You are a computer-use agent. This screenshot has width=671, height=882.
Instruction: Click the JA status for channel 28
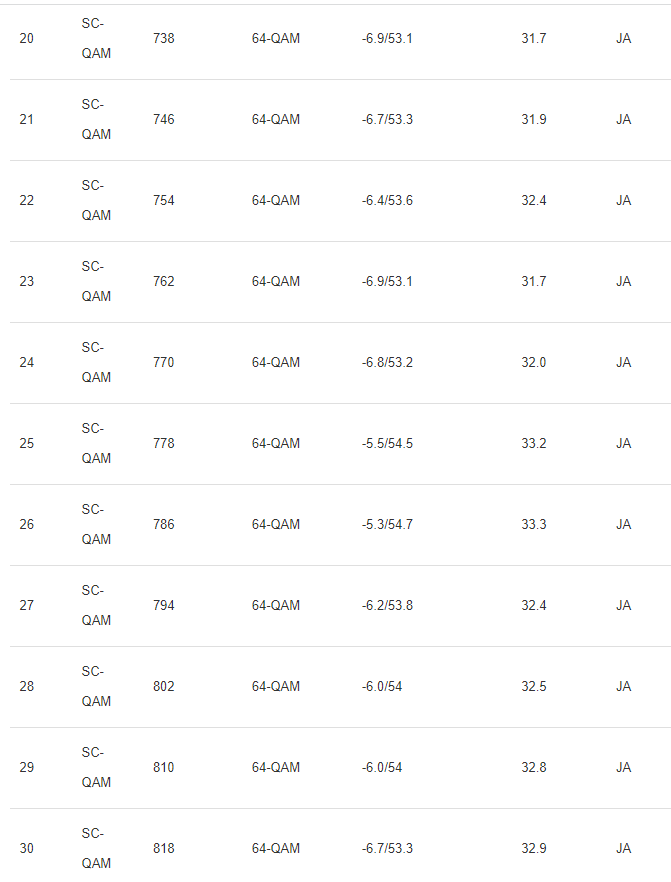click(623, 687)
